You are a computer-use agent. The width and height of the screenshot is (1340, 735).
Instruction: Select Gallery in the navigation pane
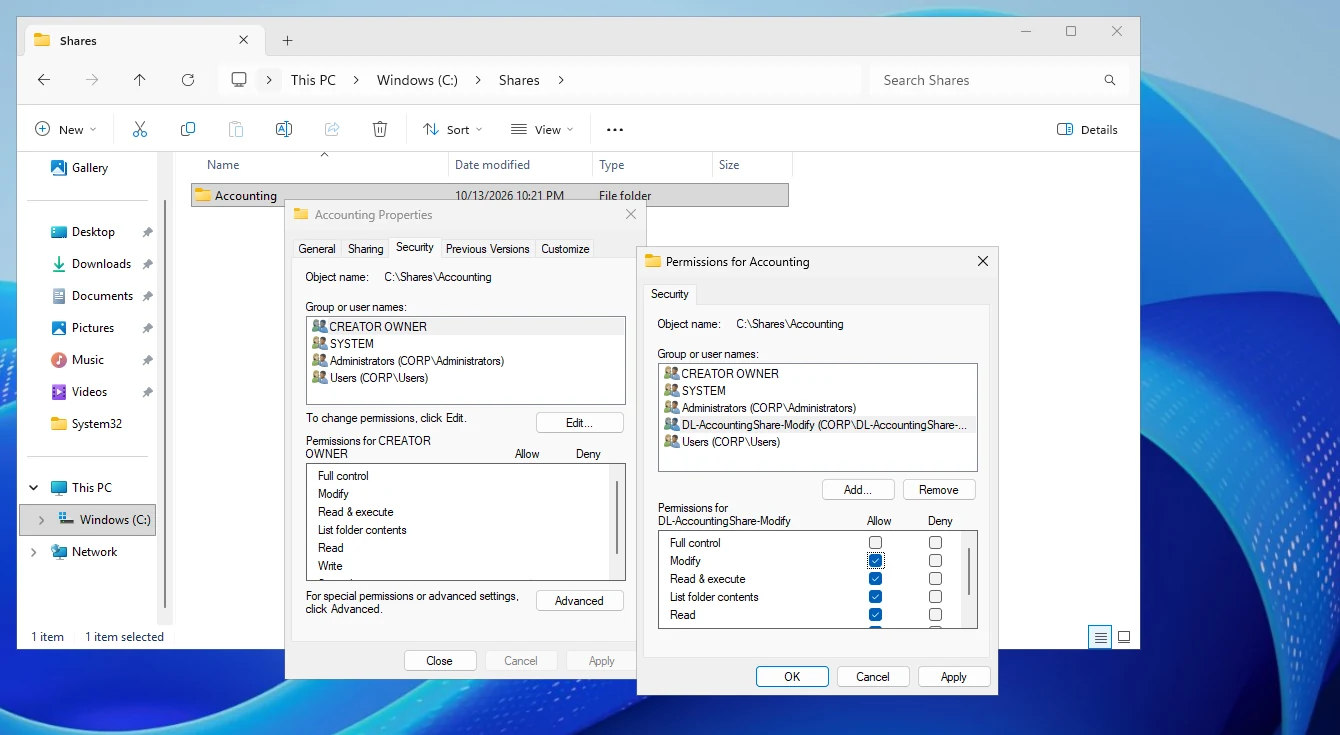point(89,168)
